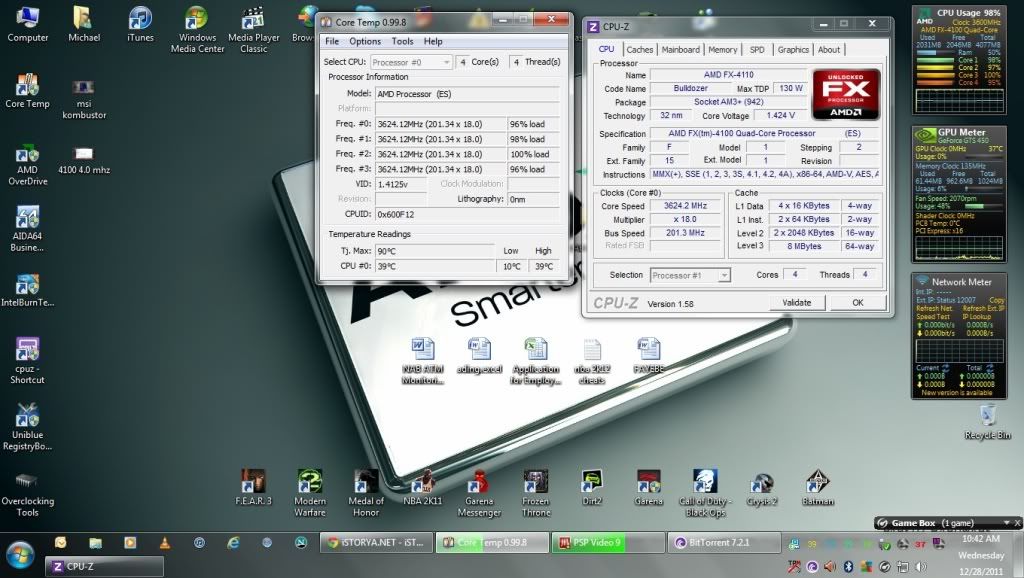Launch iTunes from the desktop
This screenshot has width=1024, height=578.
(140, 24)
